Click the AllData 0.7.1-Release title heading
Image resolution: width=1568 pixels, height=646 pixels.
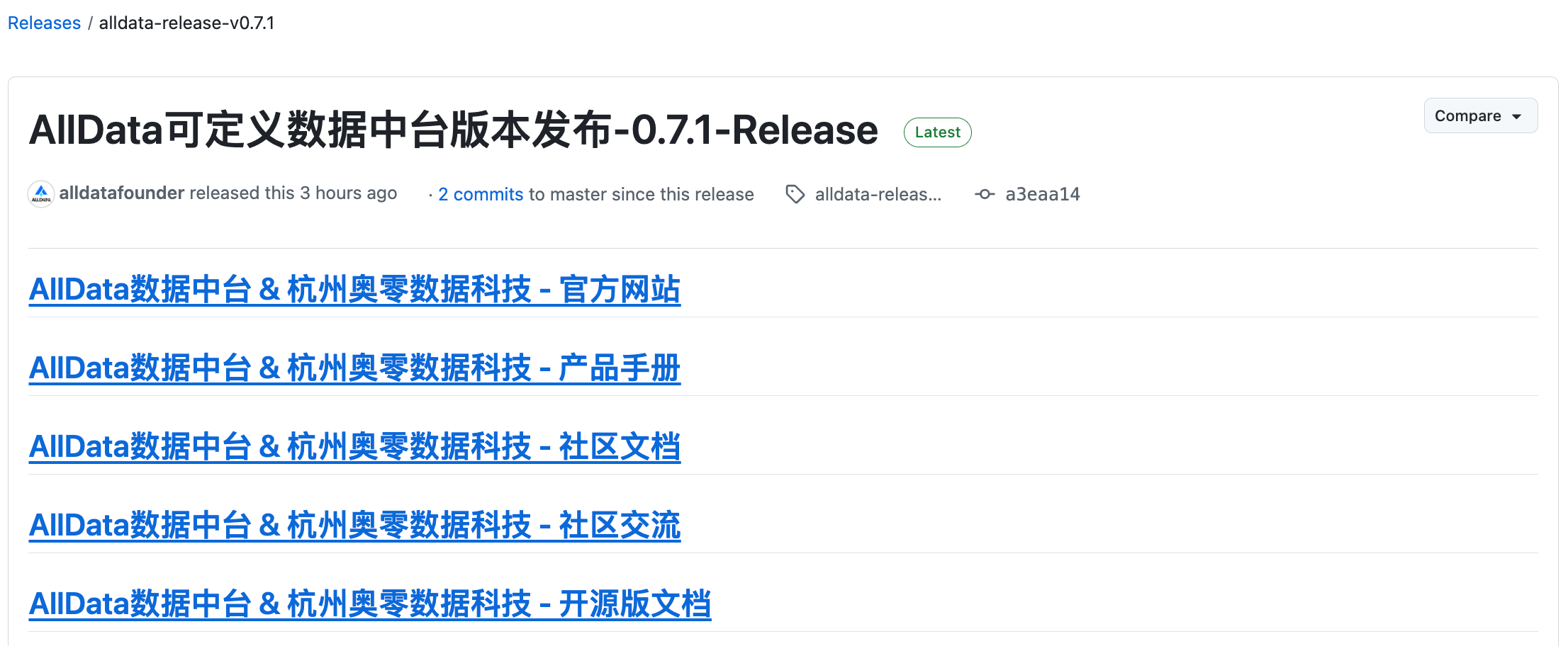pos(454,130)
